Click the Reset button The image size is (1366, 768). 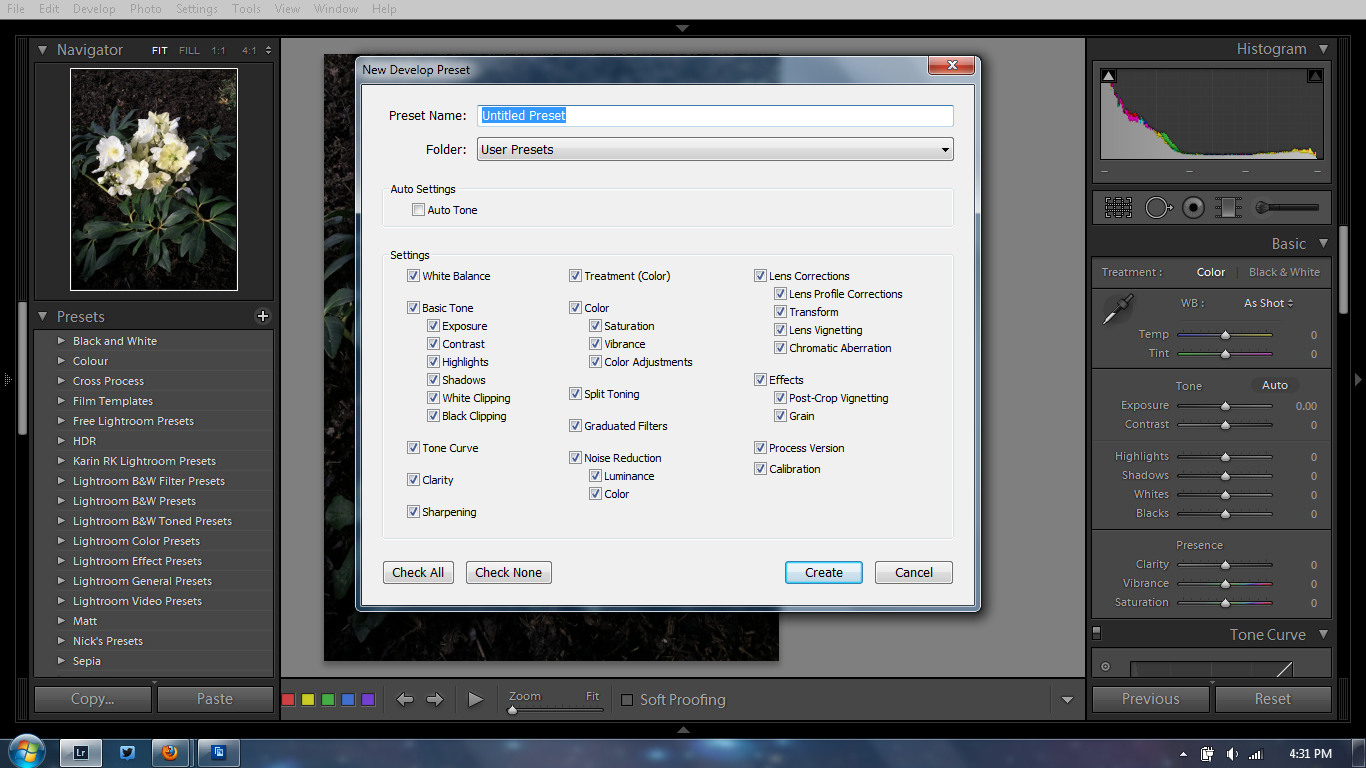click(x=1273, y=699)
